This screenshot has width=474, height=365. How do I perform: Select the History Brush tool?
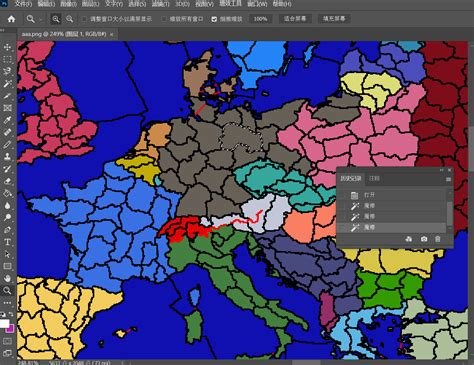[x=7, y=169]
